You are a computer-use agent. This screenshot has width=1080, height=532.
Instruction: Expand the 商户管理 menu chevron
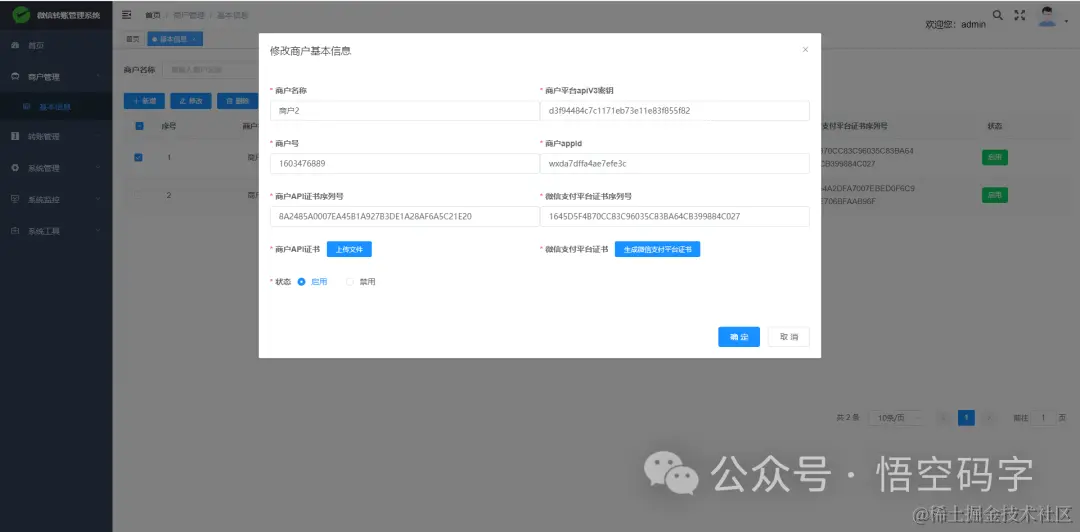[98, 76]
